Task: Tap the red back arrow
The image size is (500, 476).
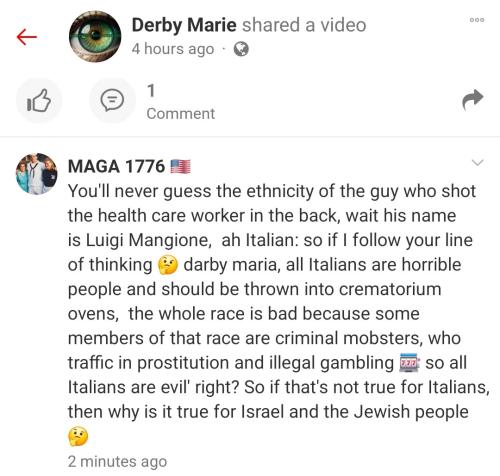Action: pyautogui.click(x=27, y=37)
